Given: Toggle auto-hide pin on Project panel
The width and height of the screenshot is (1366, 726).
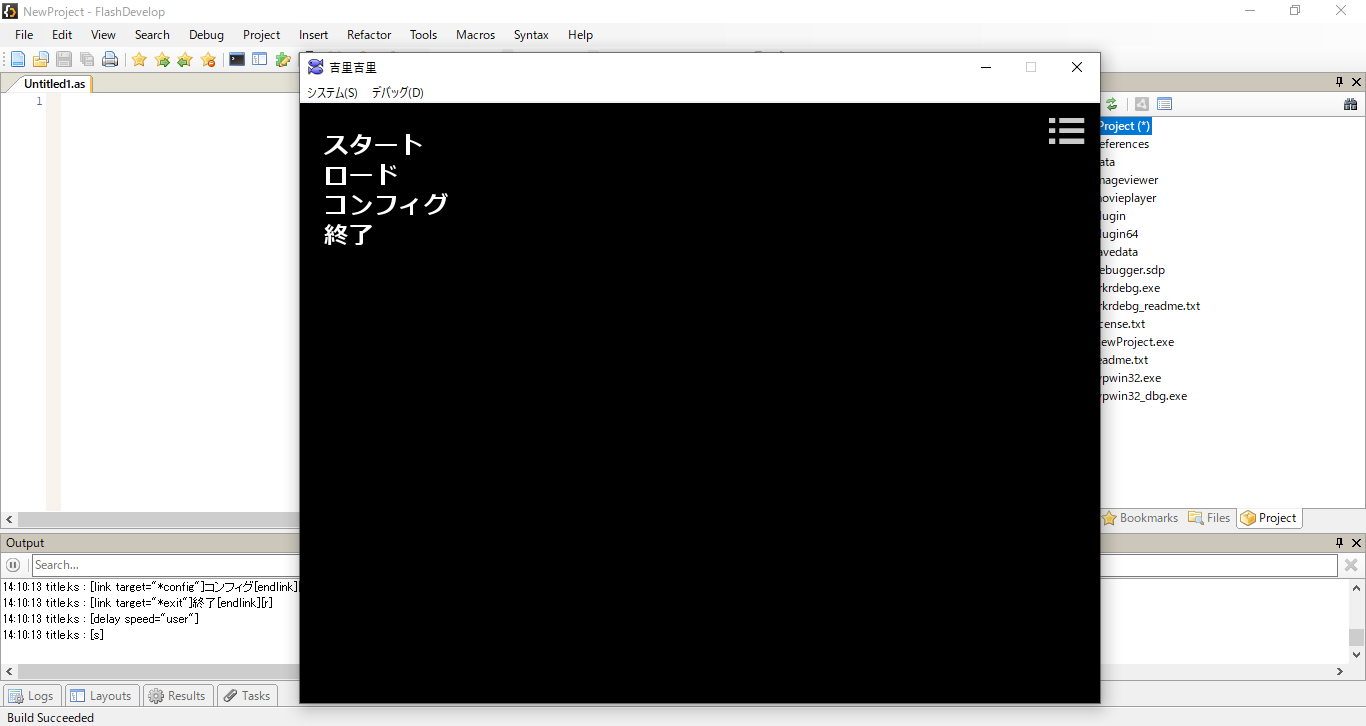Looking at the screenshot, I should coord(1340,82).
